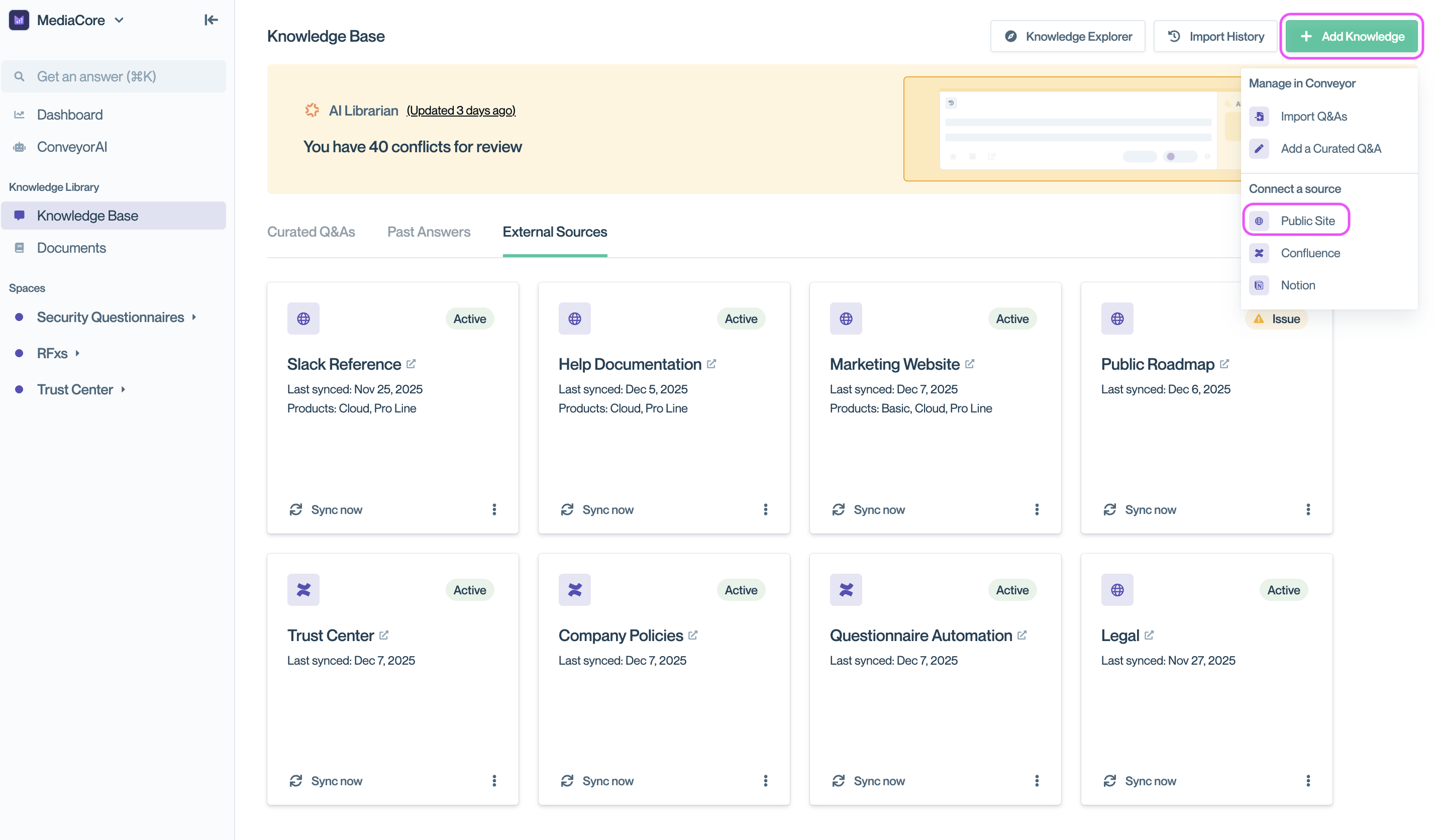Open ConveyorAI from the sidebar
This screenshot has width=1435, height=840.
tap(71, 146)
